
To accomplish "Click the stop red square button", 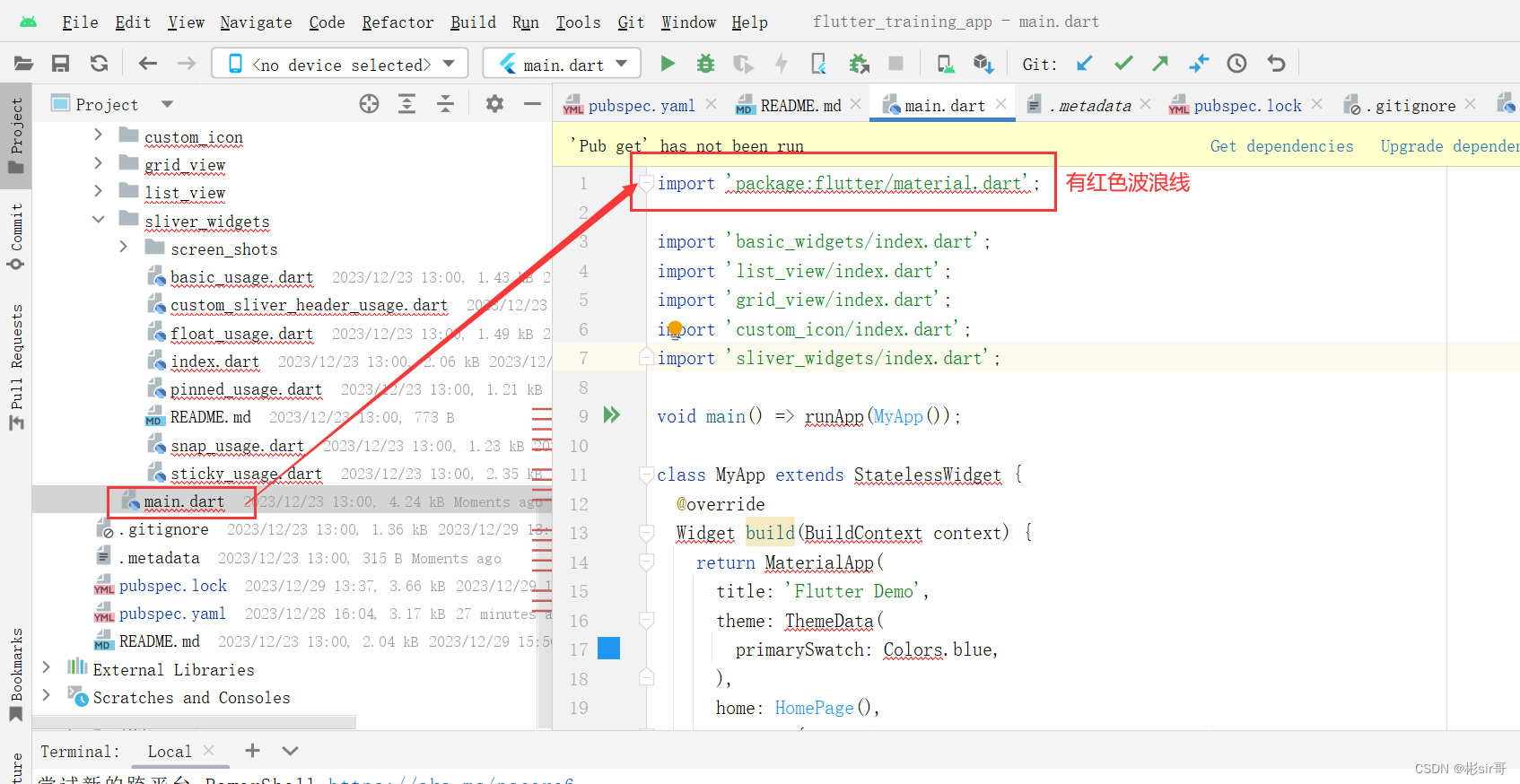I will [x=895, y=64].
